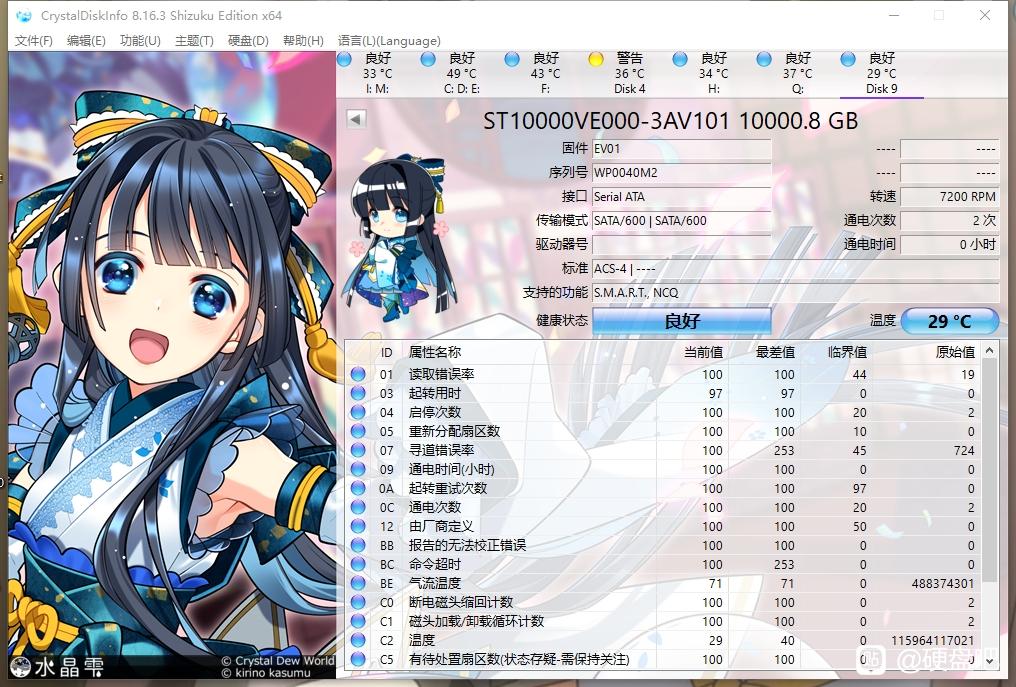
Task: Click the 属性名称 column header
Action: 435,352
